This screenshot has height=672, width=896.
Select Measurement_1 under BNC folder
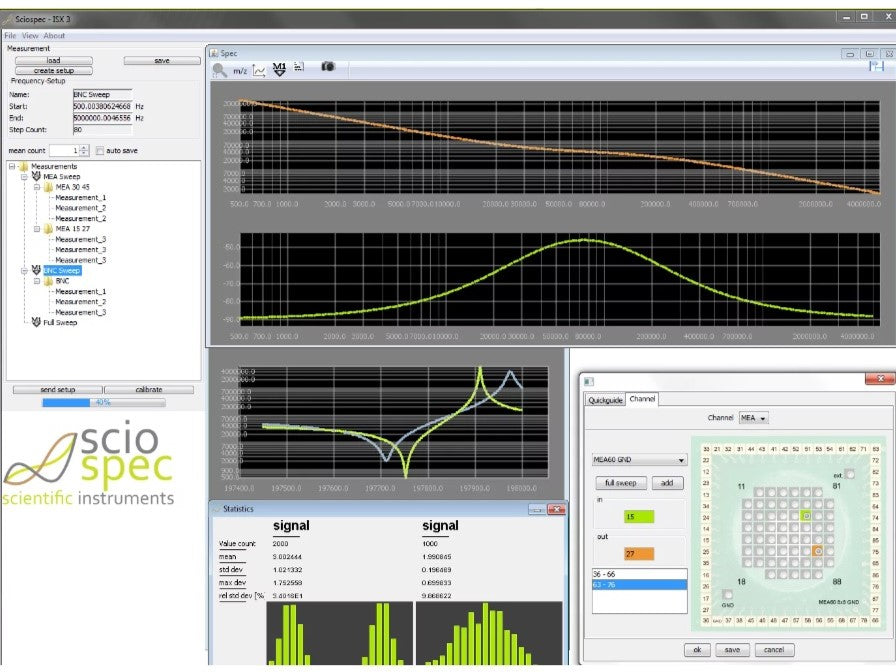(81, 291)
